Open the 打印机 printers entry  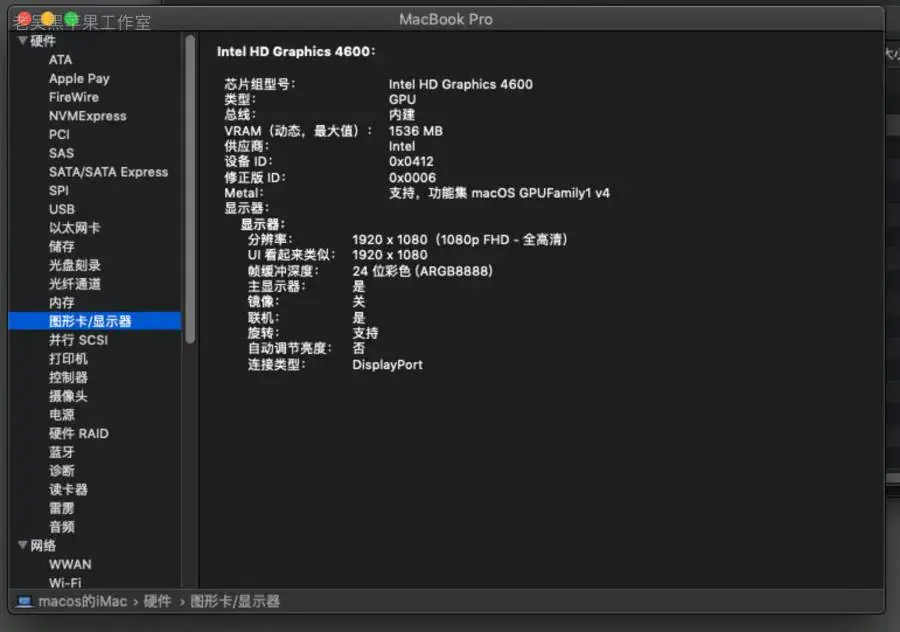pyautogui.click(x=68, y=359)
